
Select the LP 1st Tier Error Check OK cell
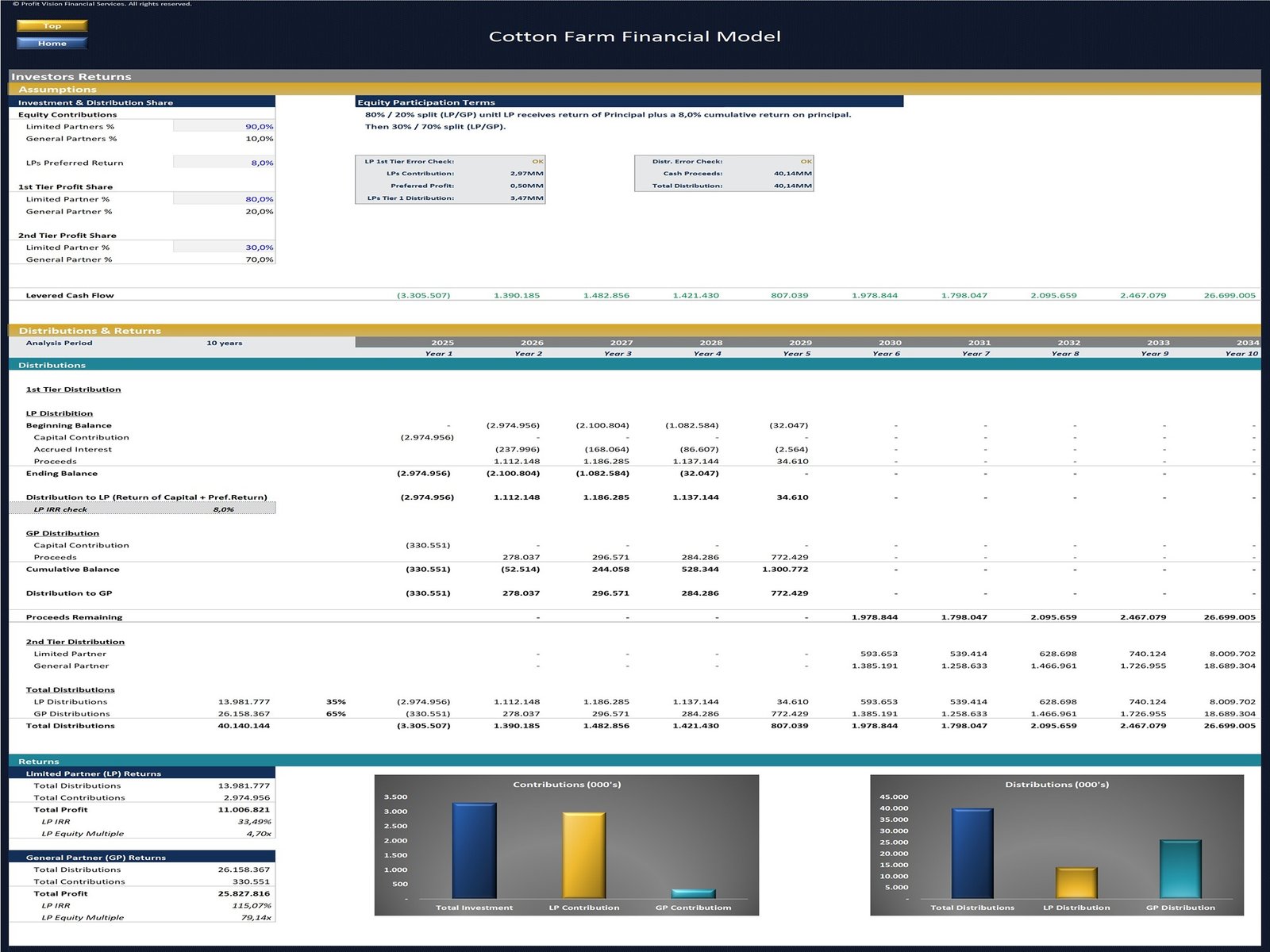537,161
